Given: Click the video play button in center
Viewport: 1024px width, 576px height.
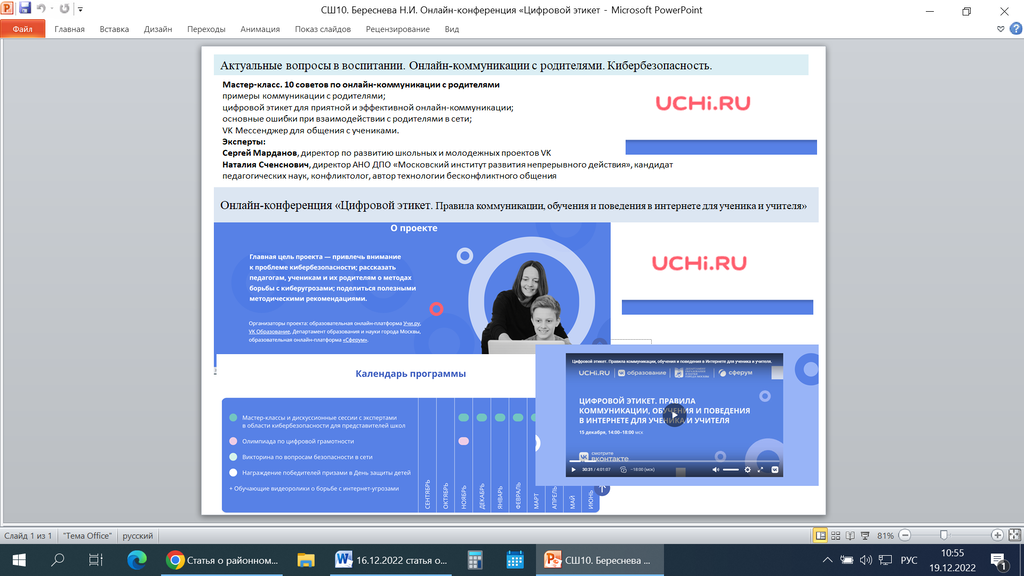Looking at the screenshot, I should coord(674,415).
